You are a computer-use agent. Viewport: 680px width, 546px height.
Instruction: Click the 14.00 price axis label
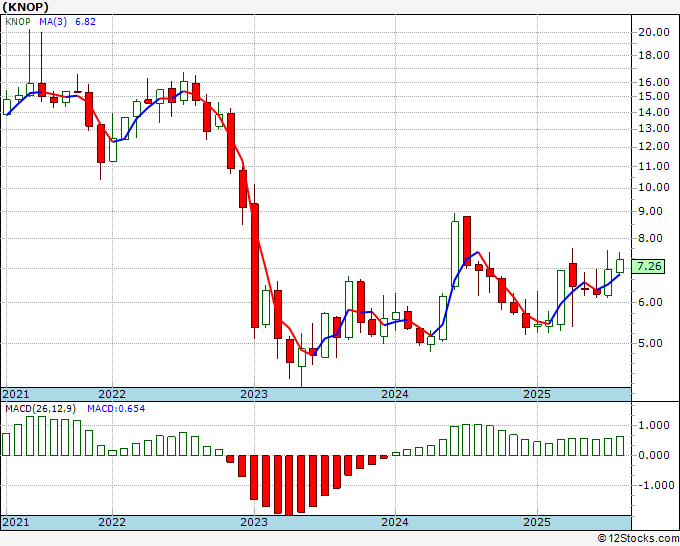[x=654, y=112]
